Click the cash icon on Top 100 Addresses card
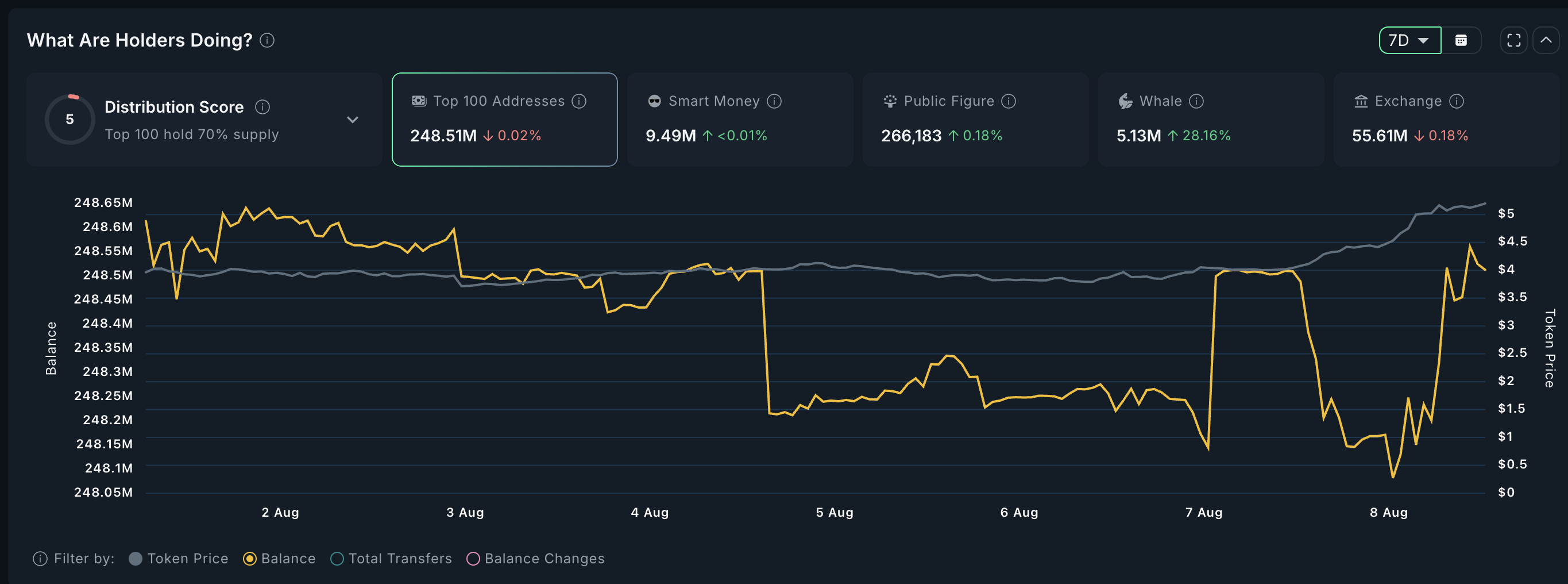Viewport: 1568px width, 584px height. click(419, 101)
